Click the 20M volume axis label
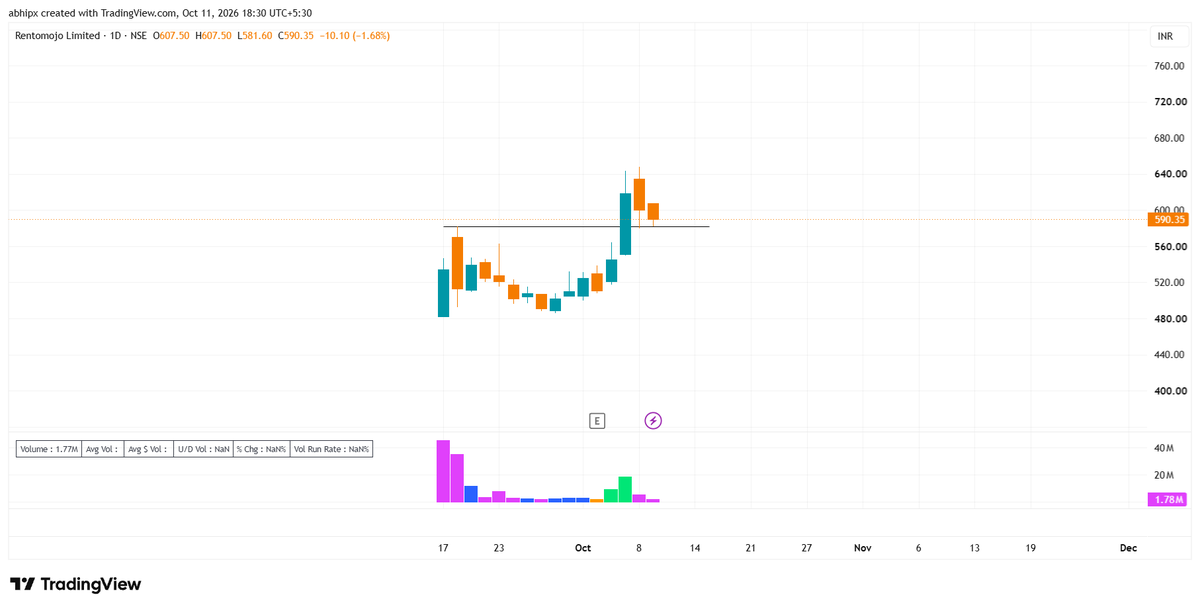 tap(1163, 475)
